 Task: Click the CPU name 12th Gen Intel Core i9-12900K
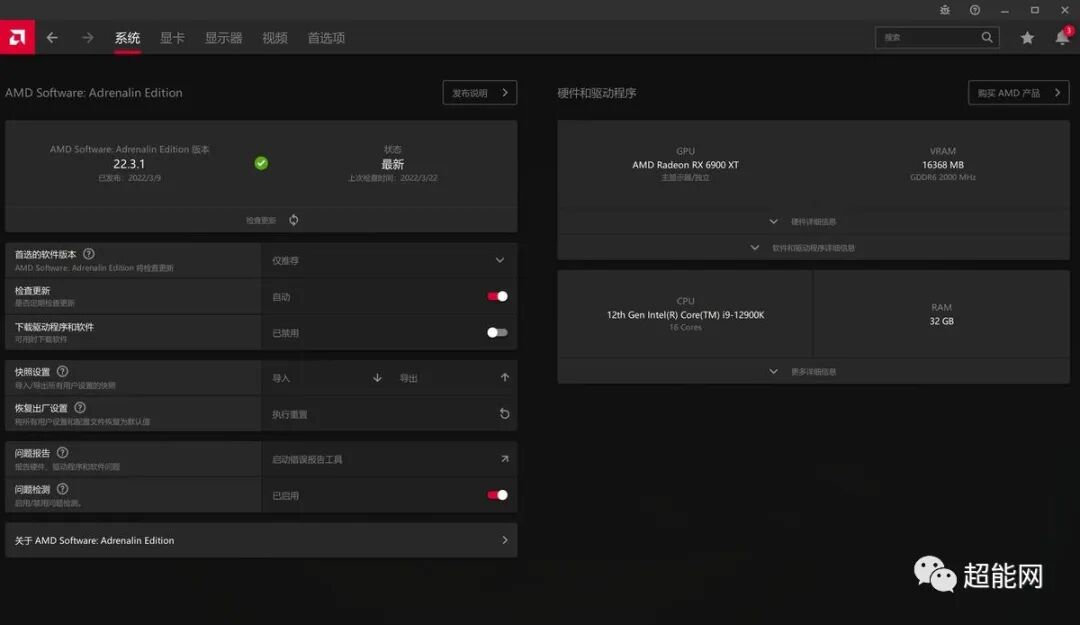click(x=685, y=315)
